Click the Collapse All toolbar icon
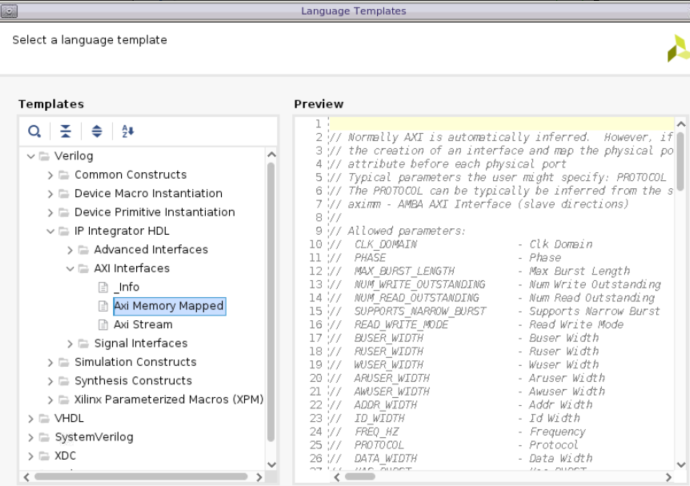690x486 pixels. (x=66, y=131)
